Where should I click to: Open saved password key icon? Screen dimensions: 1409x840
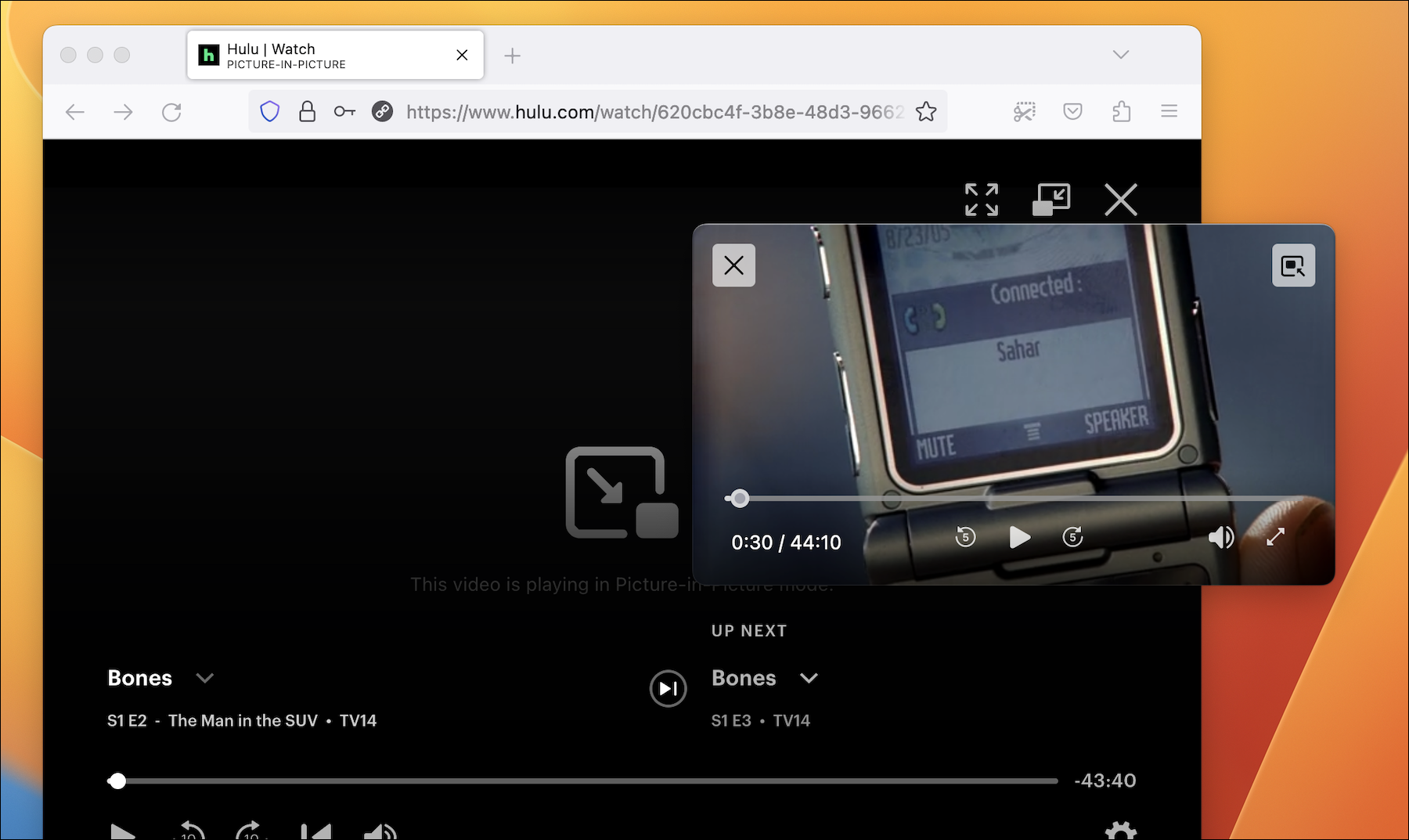(x=344, y=112)
